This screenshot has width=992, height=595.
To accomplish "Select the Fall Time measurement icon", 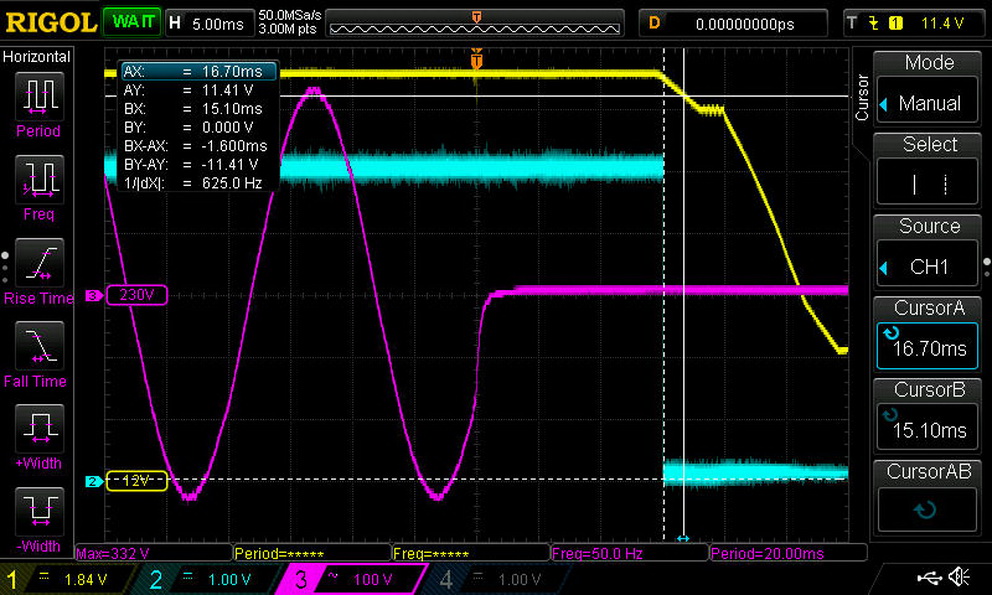I will (39, 346).
